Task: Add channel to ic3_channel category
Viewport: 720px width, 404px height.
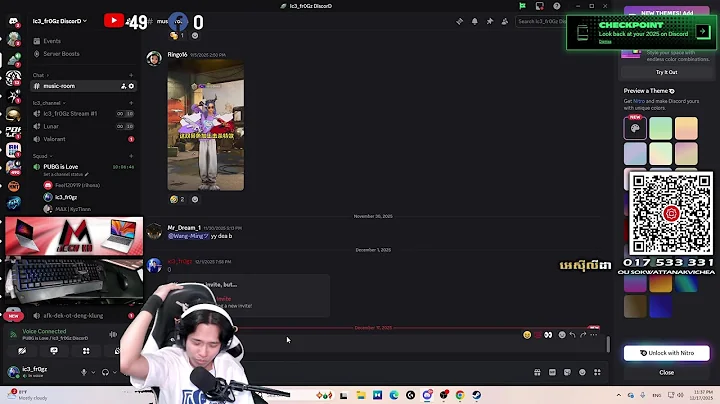Action: [131, 103]
